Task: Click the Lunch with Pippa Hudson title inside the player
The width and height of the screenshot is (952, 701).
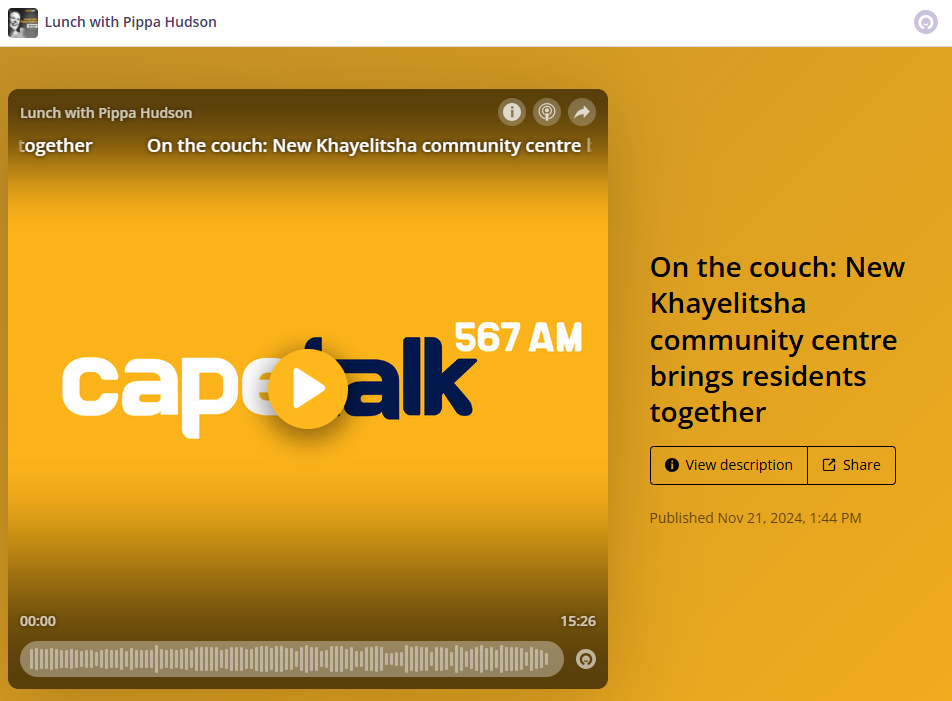Action: coord(106,113)
